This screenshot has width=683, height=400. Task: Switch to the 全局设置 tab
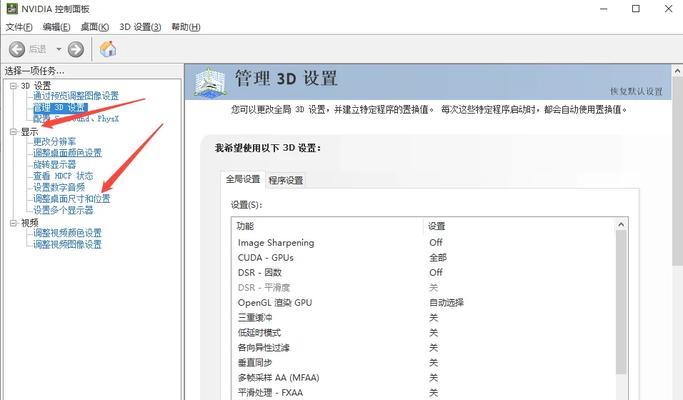click(x=243, y=179)
